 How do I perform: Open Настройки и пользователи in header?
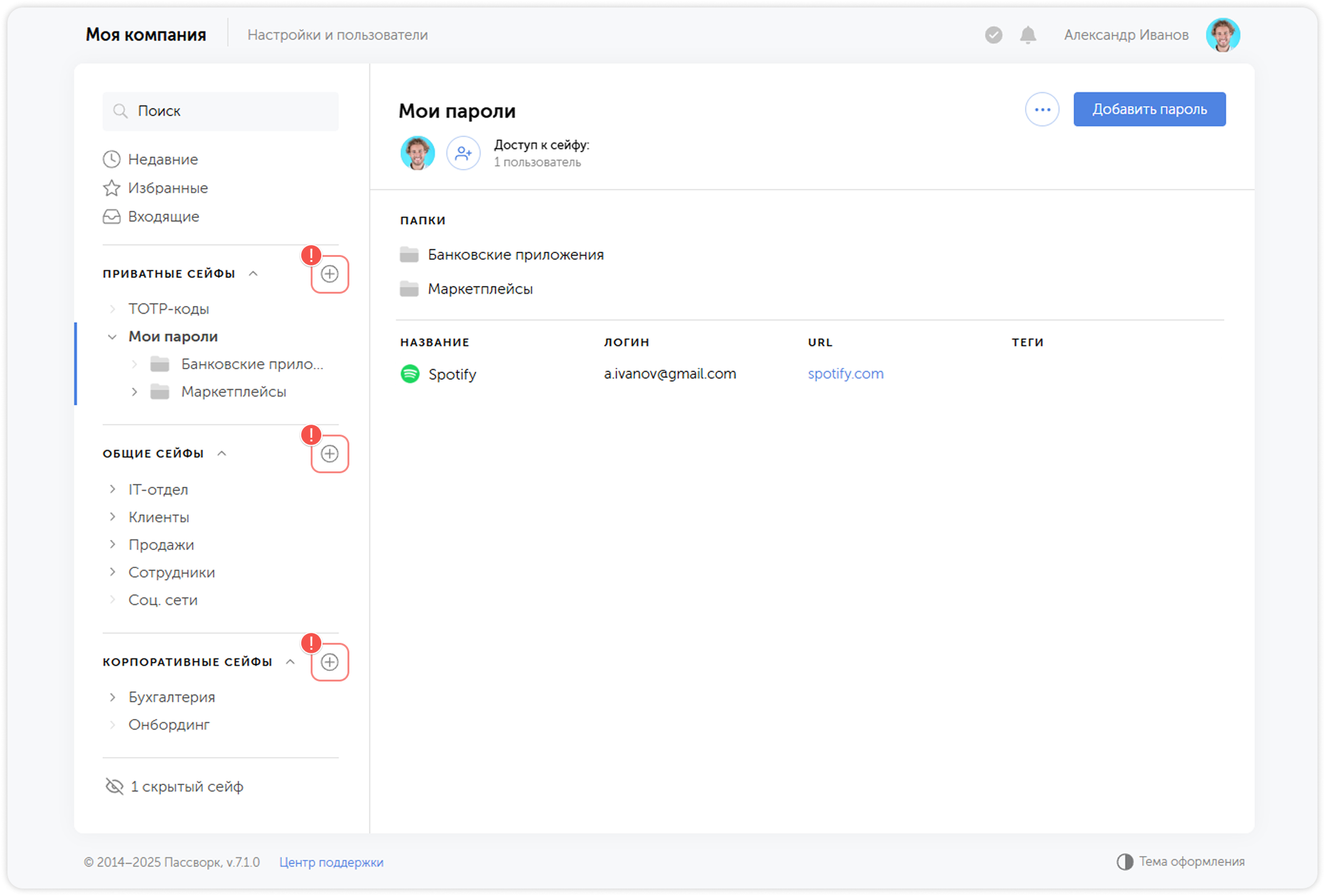click(x=337, y=35)
